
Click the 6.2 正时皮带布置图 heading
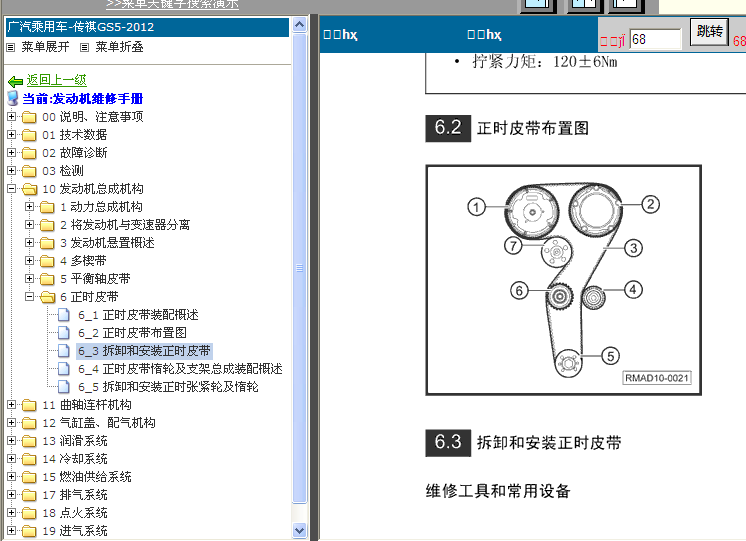coord(507,128)
